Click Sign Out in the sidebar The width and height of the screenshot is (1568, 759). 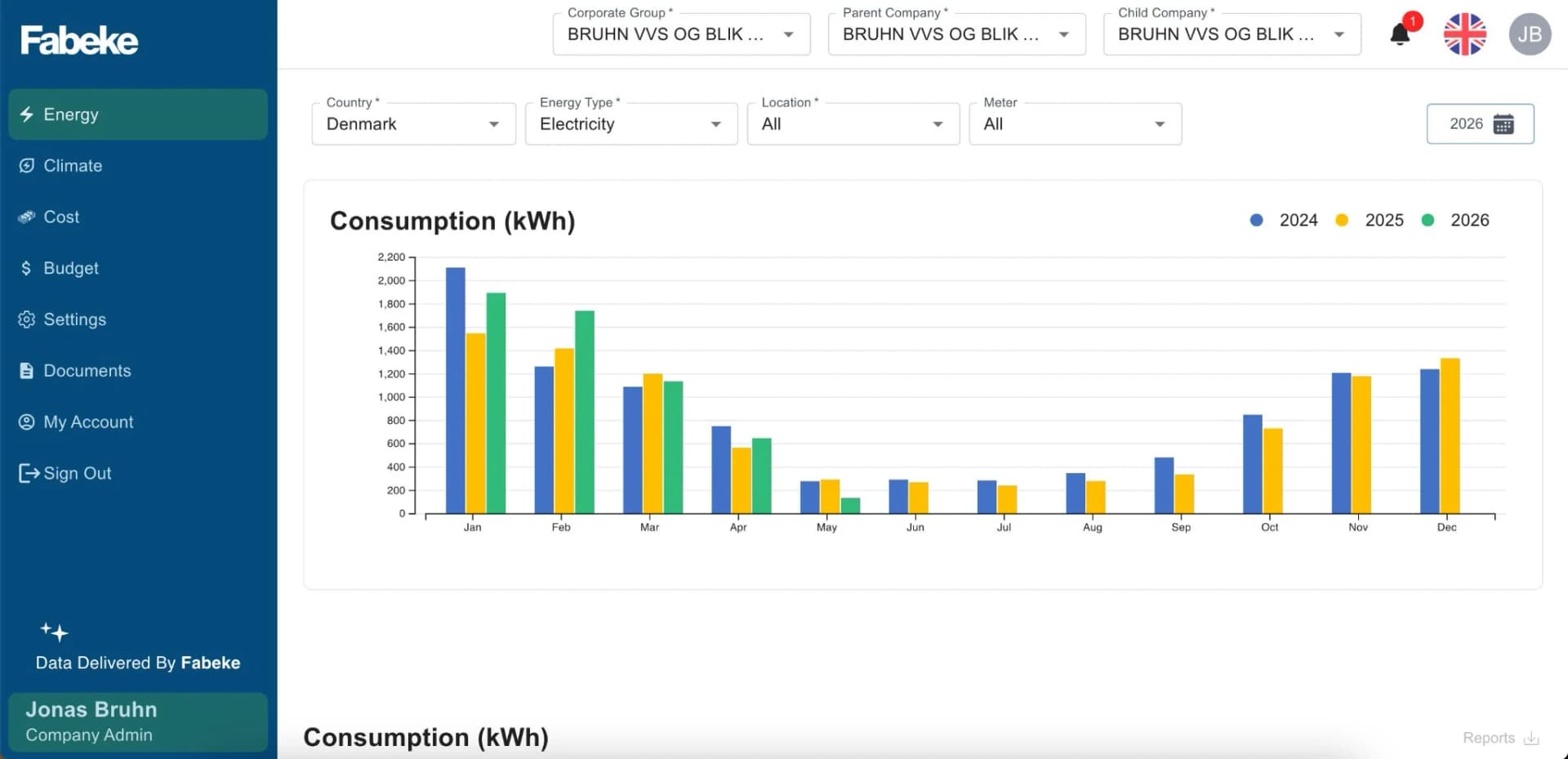[138, 473]
